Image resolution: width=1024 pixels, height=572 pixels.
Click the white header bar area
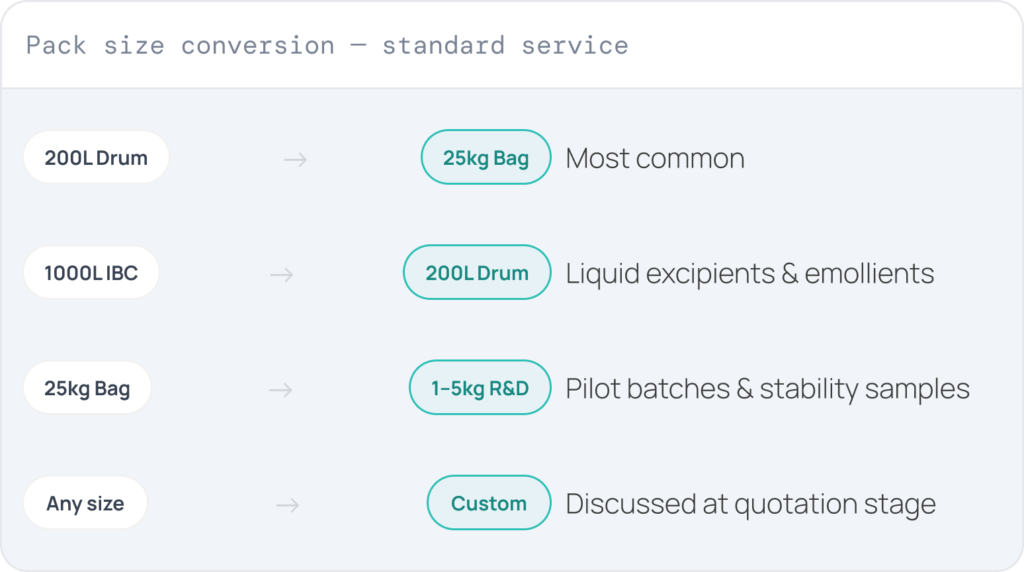coord(512,44)
